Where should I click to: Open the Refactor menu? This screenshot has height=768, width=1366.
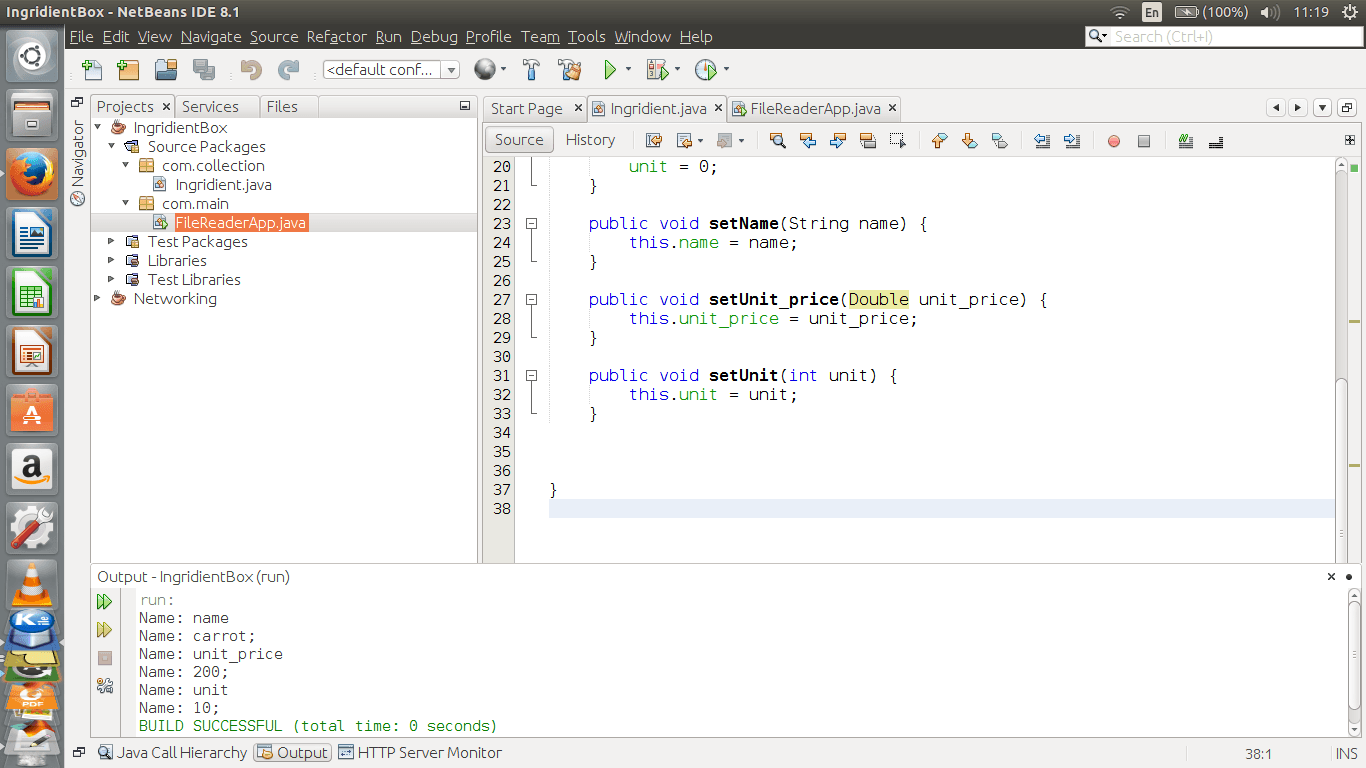(x=336, y=37)
